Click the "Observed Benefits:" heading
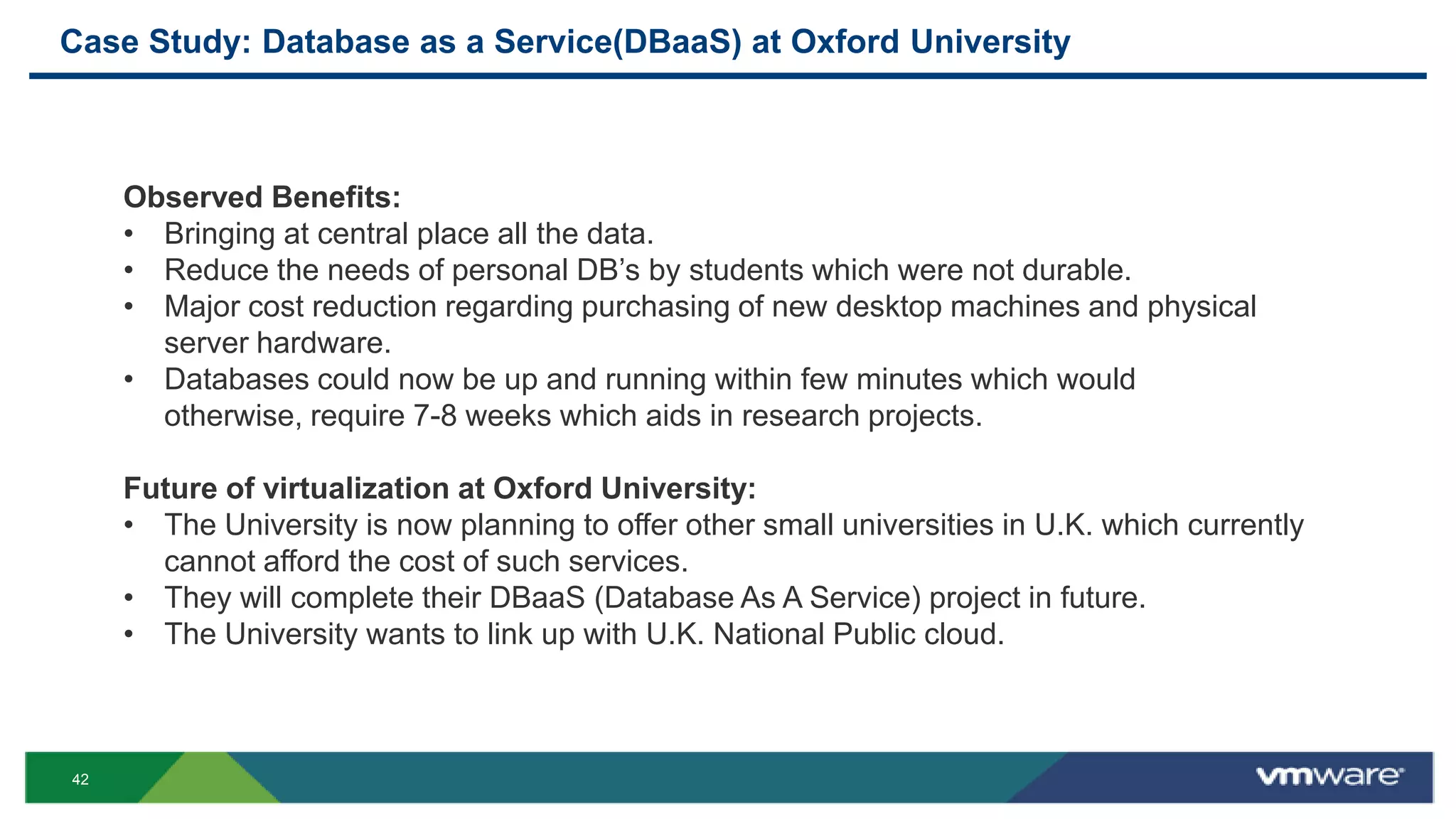The height and width of the screenshot is (819, 1456). (x=262, y=197)
